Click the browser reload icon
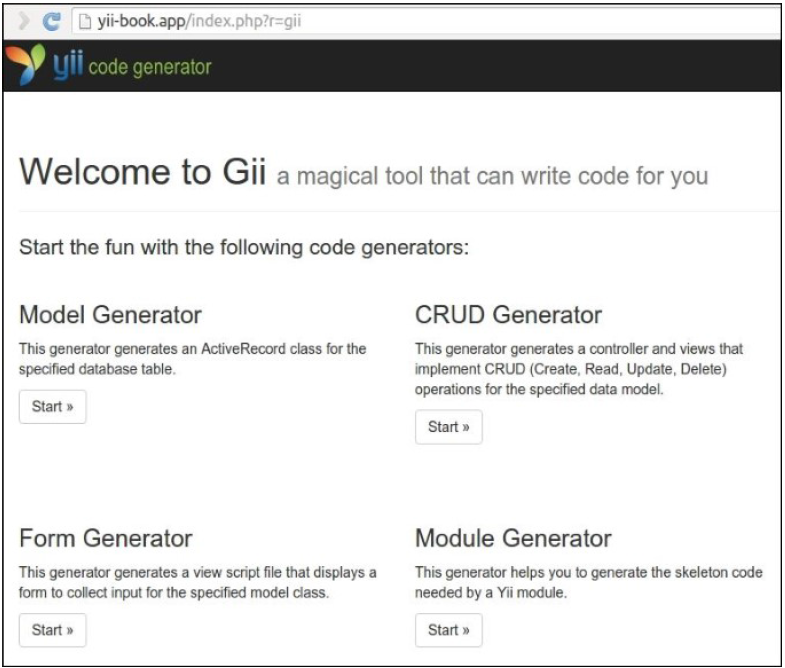785x668 pixels. tap(52, 22)
